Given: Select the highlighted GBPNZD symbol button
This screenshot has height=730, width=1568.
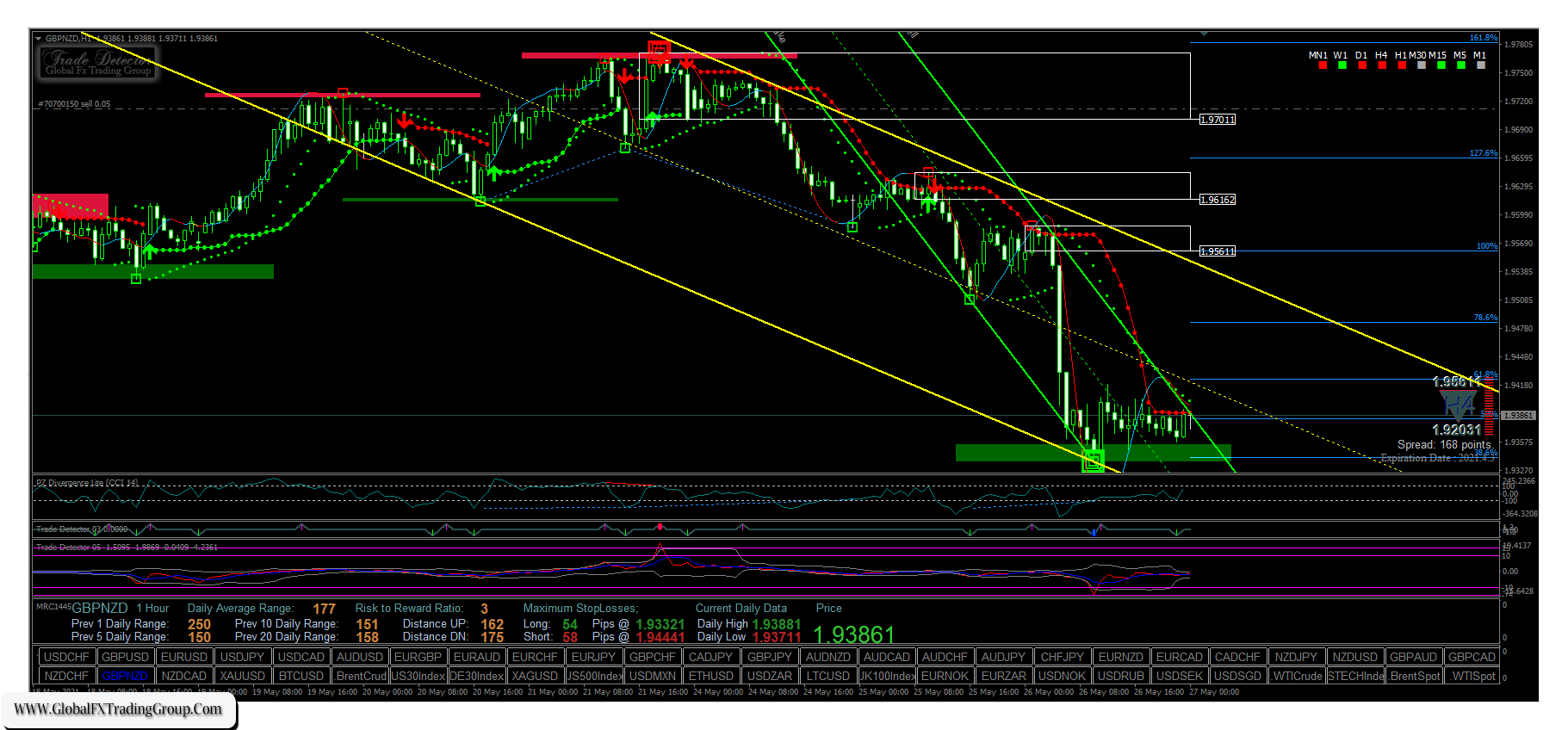Looking at the screenshot, I should [125, 676].
